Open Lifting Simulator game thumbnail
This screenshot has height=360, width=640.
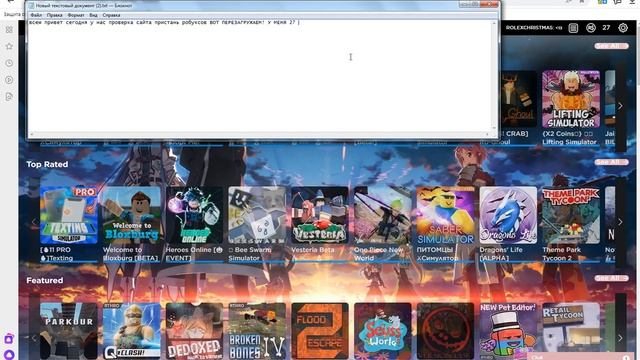click(x=571, y=99)
